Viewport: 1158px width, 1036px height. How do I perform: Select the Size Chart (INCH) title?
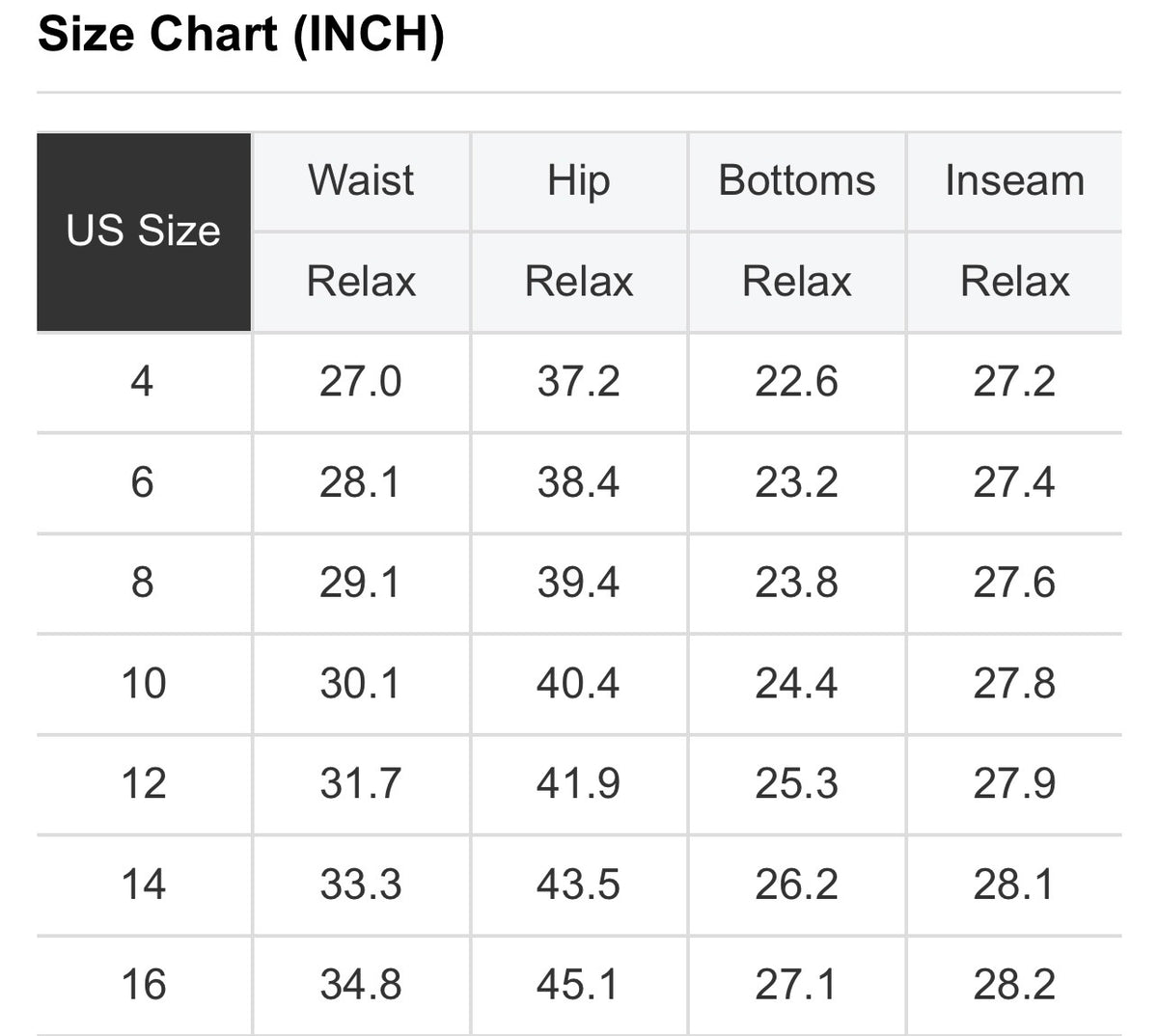240,34
